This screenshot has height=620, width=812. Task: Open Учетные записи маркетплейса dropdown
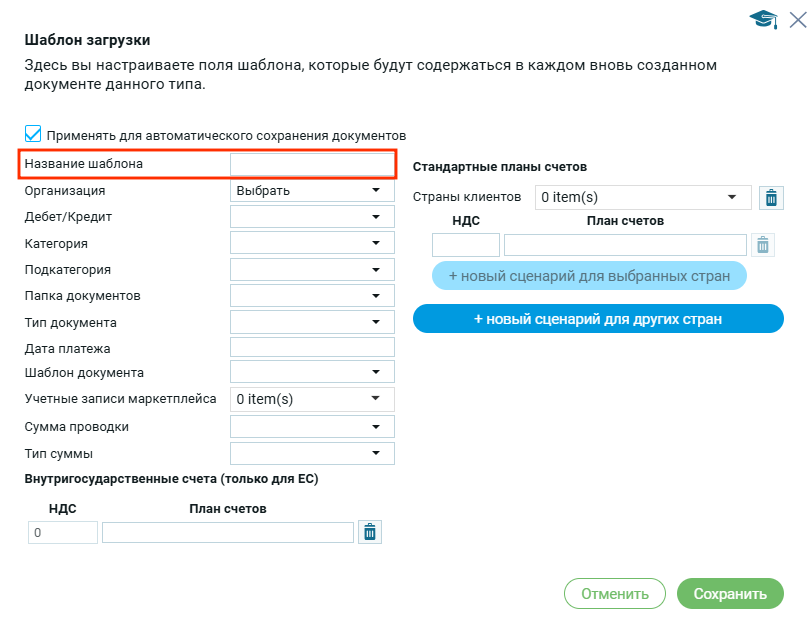coord(312,399)
